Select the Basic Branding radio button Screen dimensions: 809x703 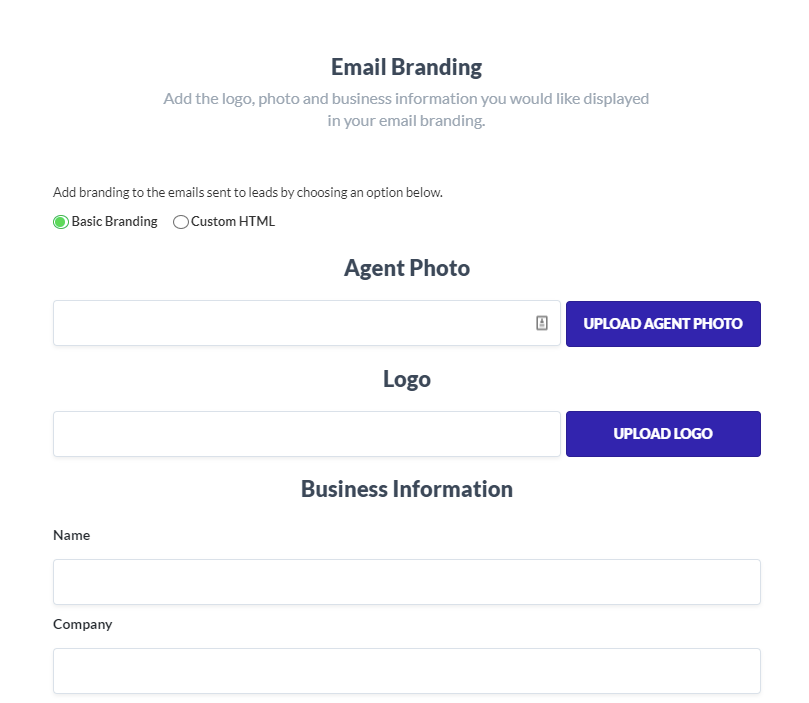pyautogui.click(x=61, y=222)
